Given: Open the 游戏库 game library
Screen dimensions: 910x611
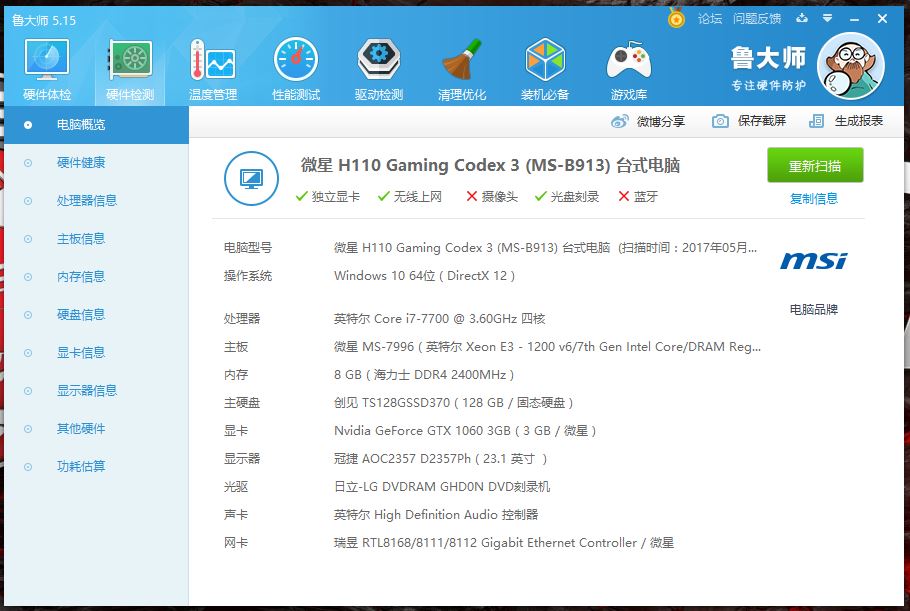Looking at the screenshot, I should [627, 67].
